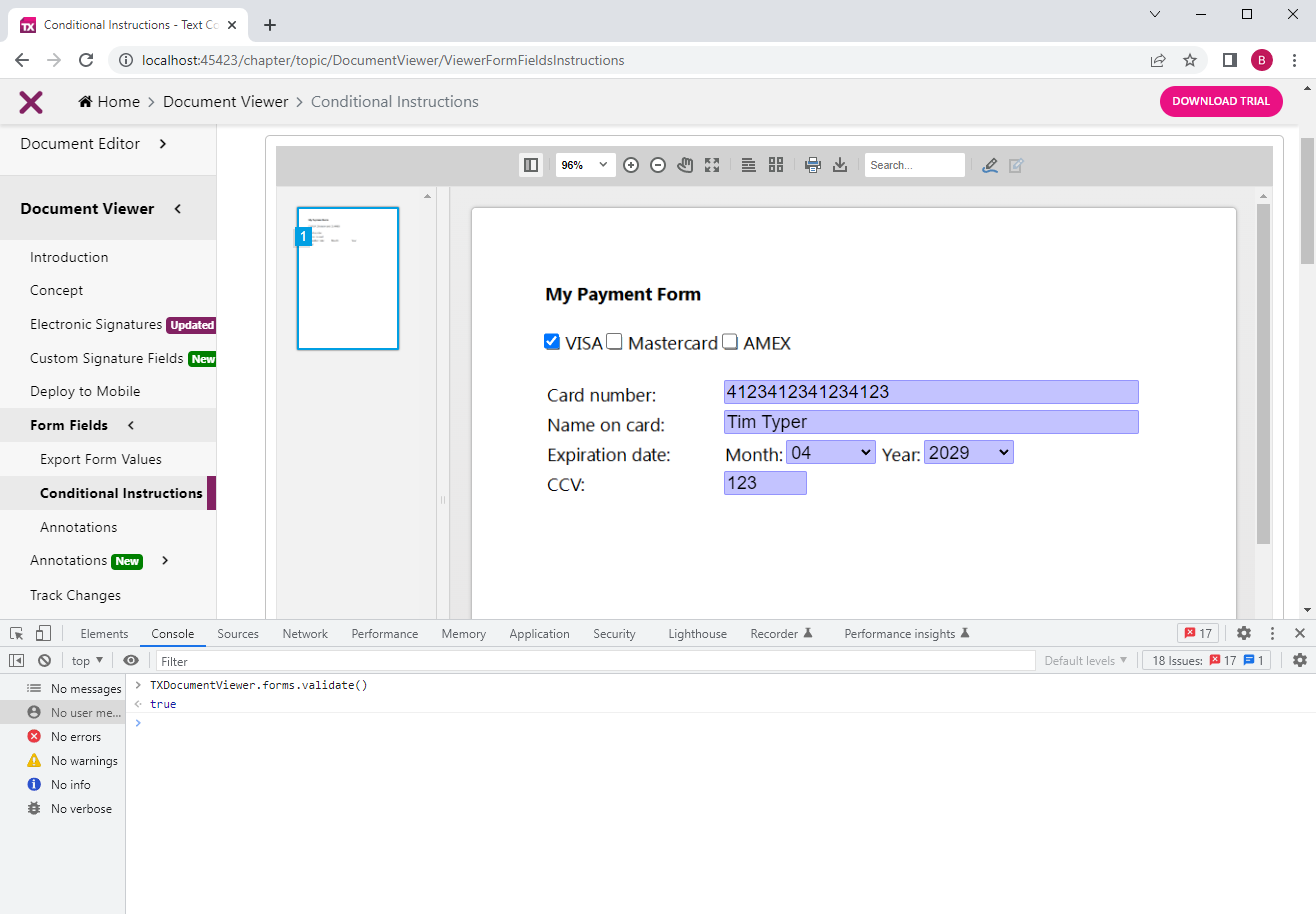
Task: Click the document viewer vertical scrollbar
Action: coord(1263,374)
